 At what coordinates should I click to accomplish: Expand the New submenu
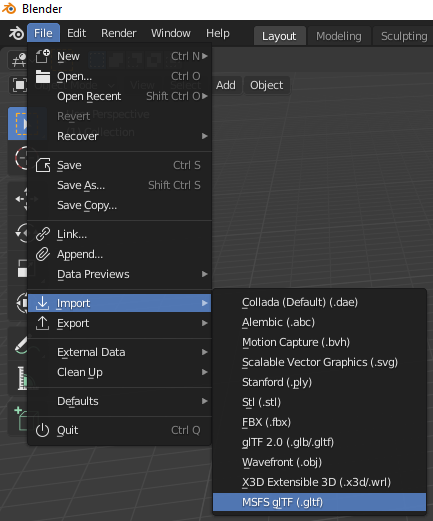click(x=120, y=56)
